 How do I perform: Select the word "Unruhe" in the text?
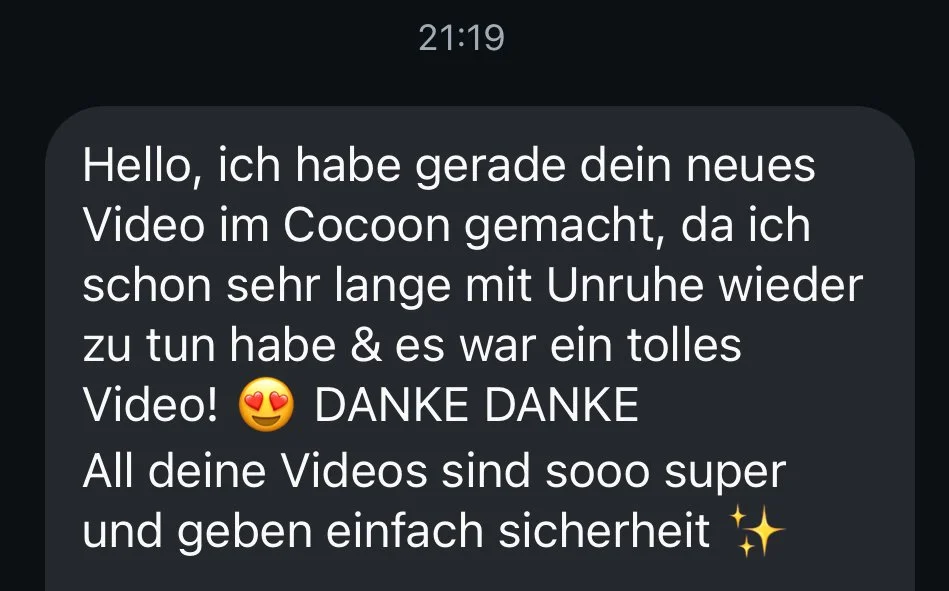point(625,285)
